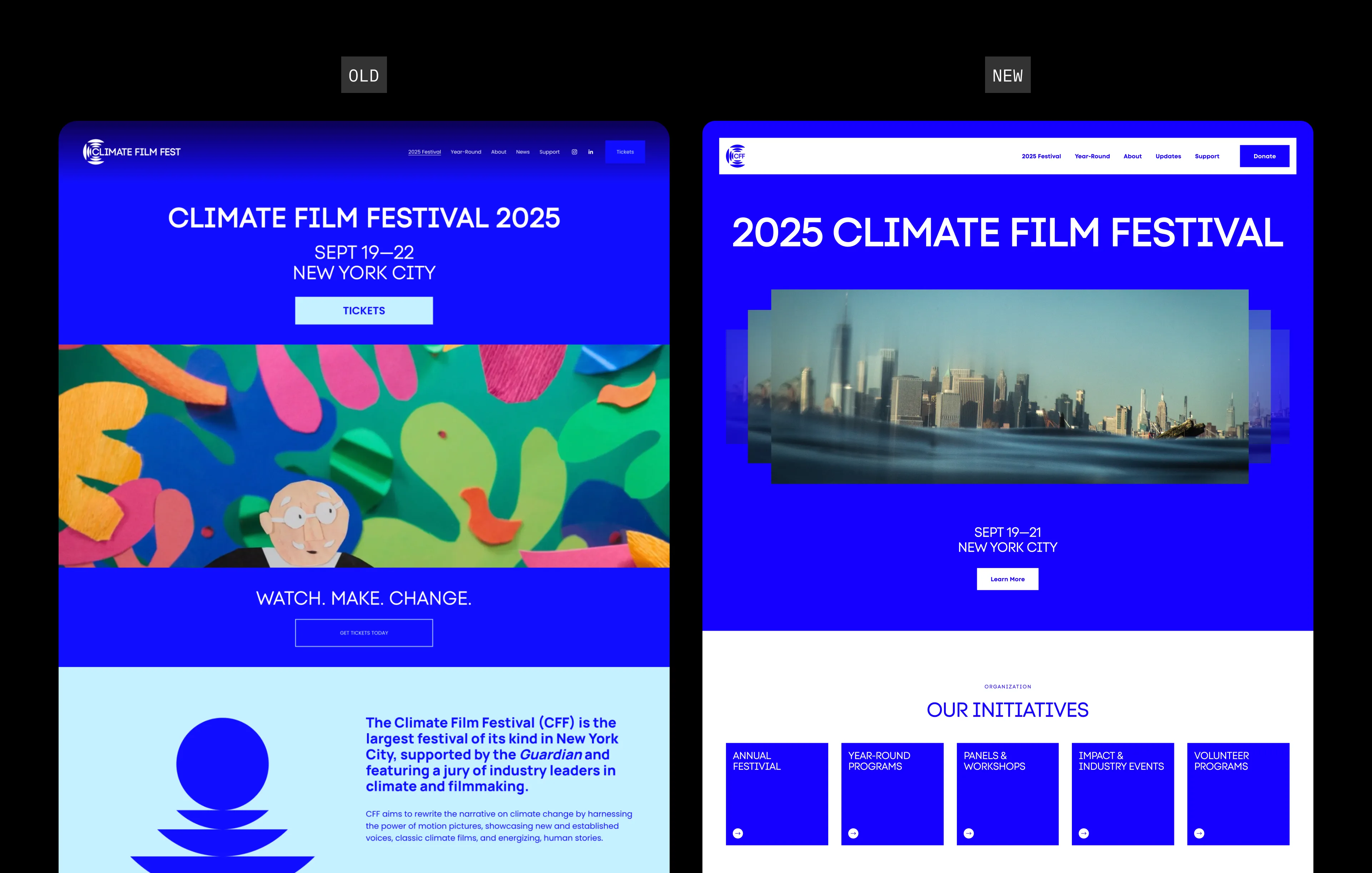Click the arrow icon on the Annual Festival card
The height and width of the screenshot is (873, 1372).
pos(739,833)
